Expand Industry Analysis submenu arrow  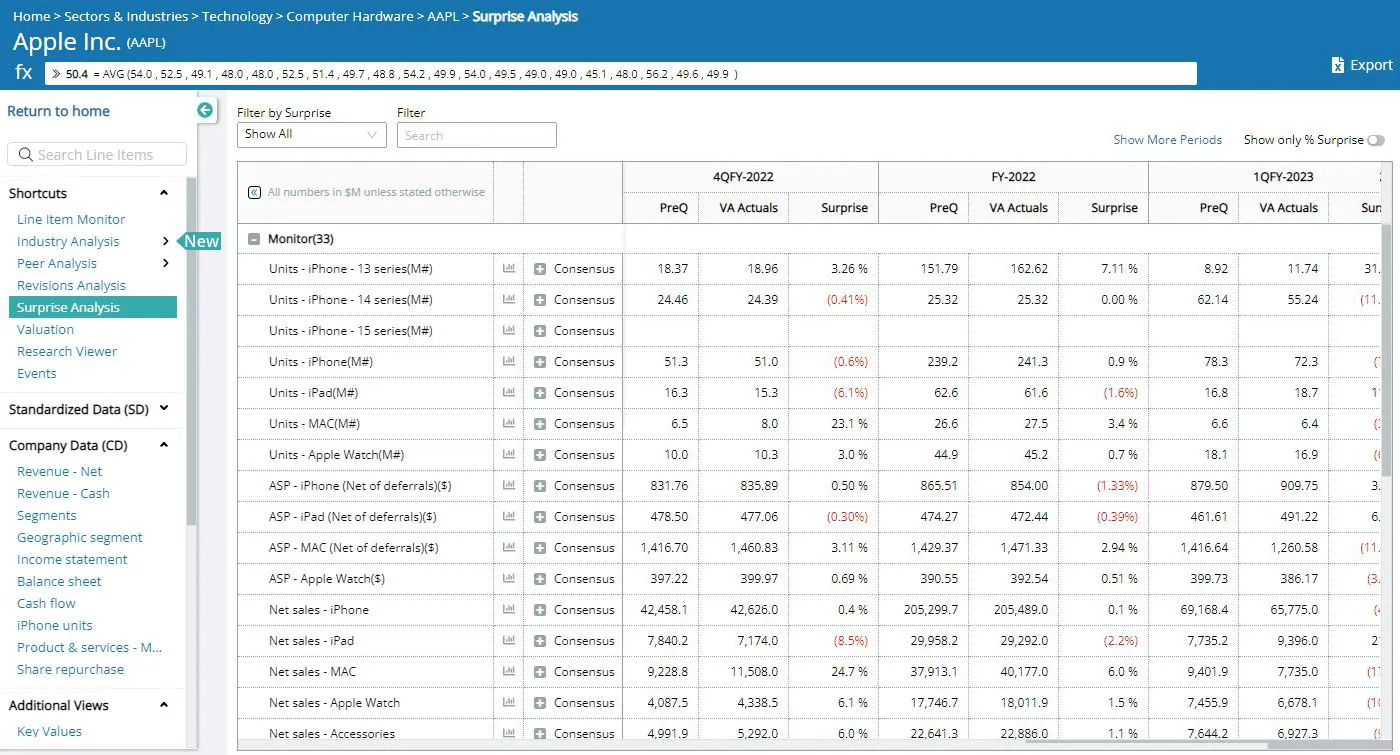[x=165, y=241]
